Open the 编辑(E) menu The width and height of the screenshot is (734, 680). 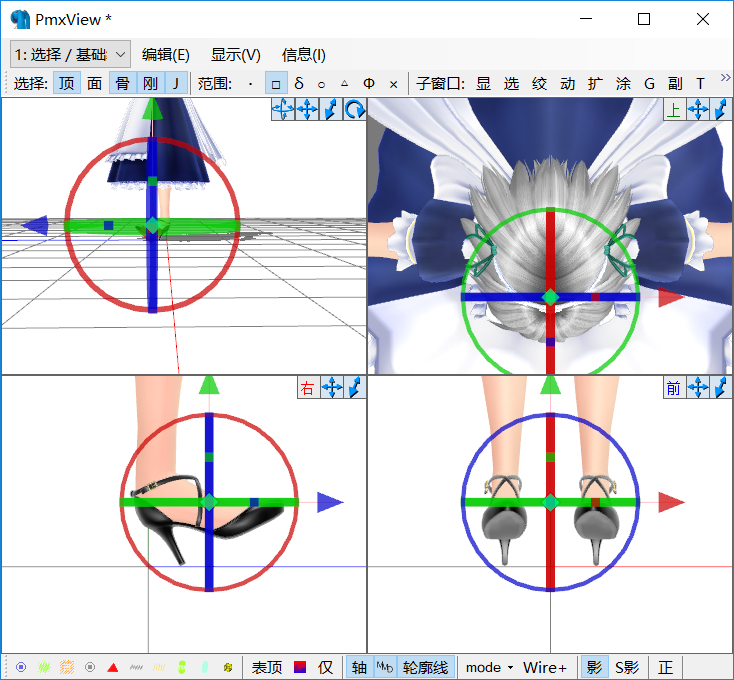click(166, 55)
